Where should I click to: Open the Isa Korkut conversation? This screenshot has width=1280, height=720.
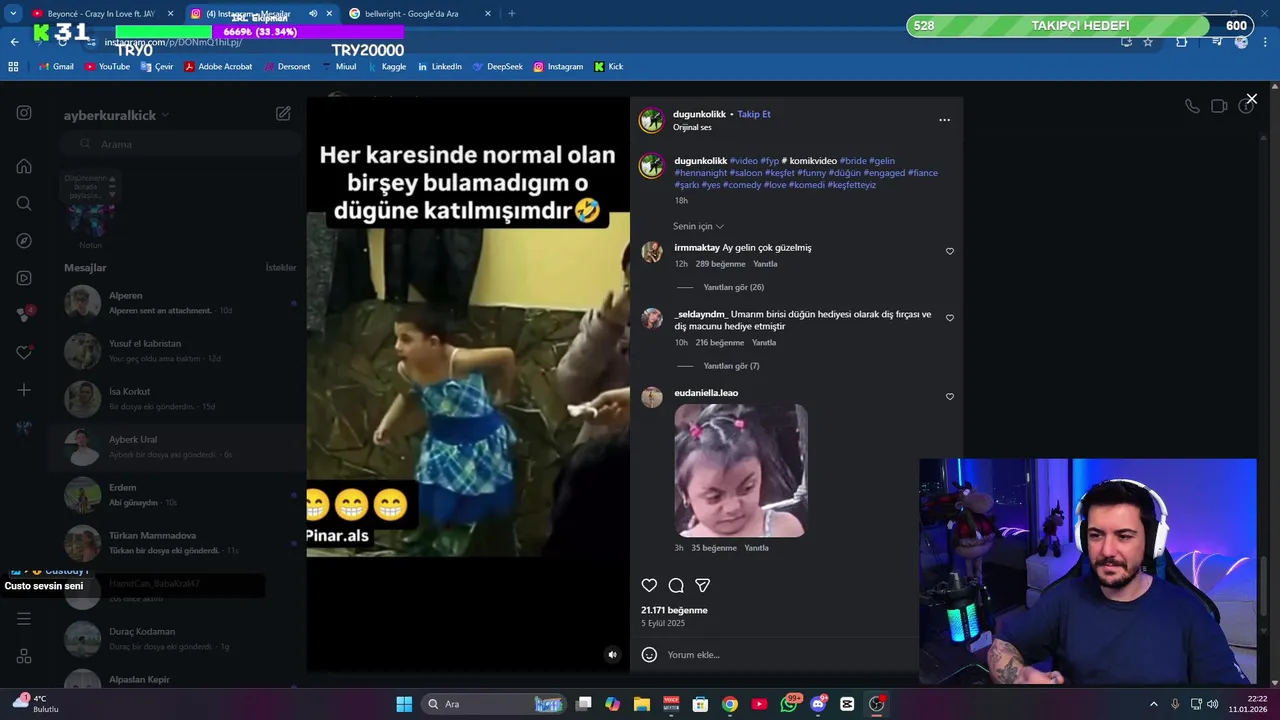tap(176, 399)
